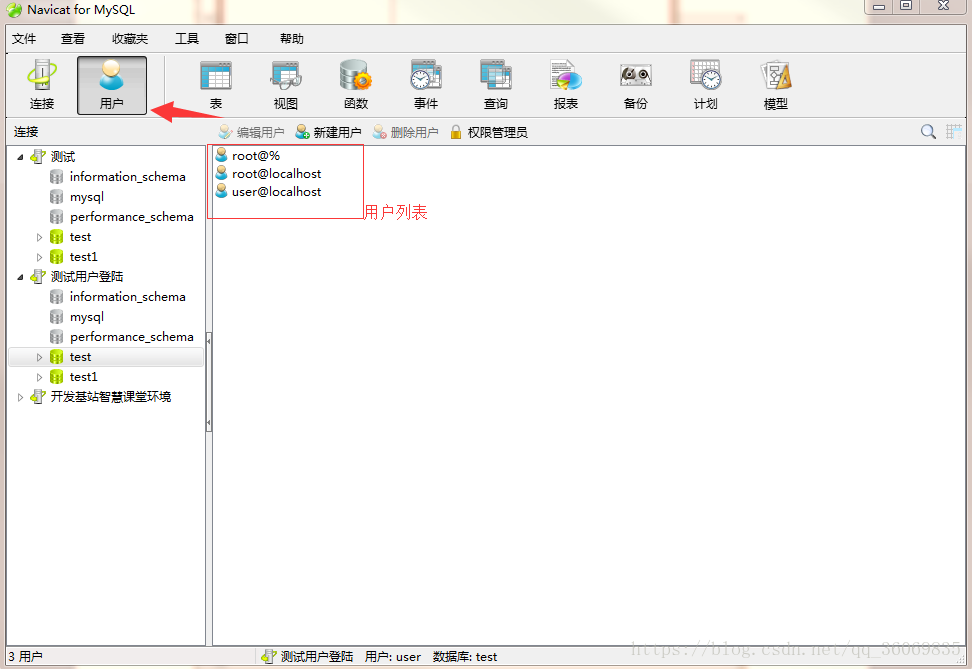Click the root@localhost user icon
Viewport: 972px width, 669px height.
point(221,173)
